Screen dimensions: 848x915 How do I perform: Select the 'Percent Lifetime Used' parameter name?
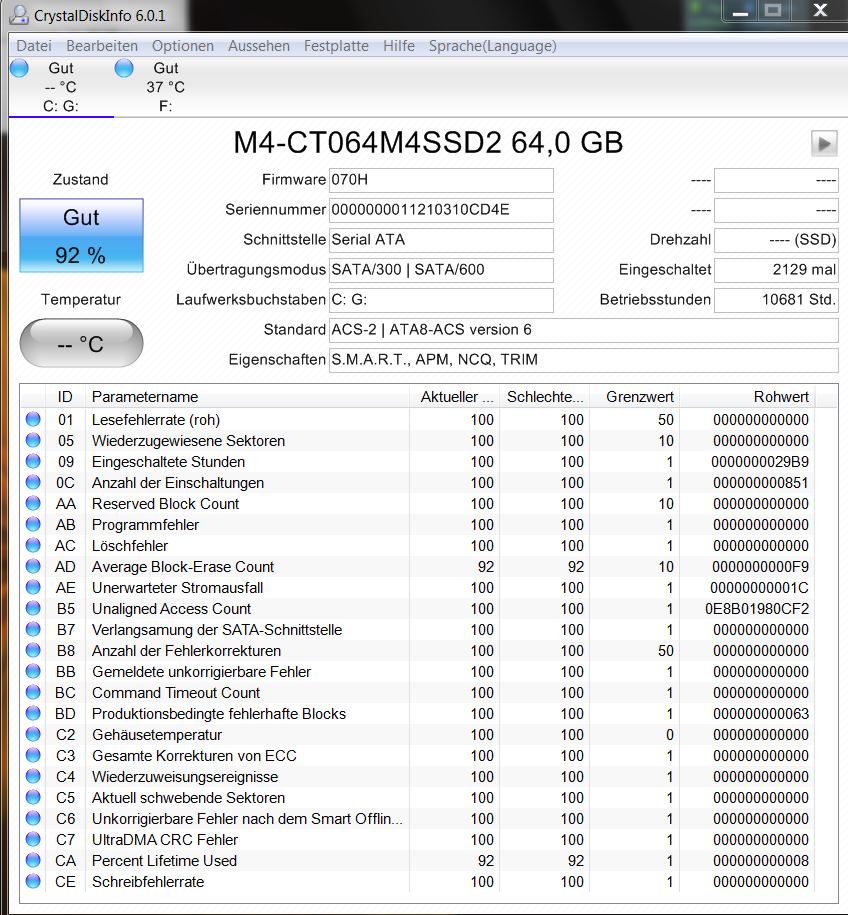click(x=165, y=861)
